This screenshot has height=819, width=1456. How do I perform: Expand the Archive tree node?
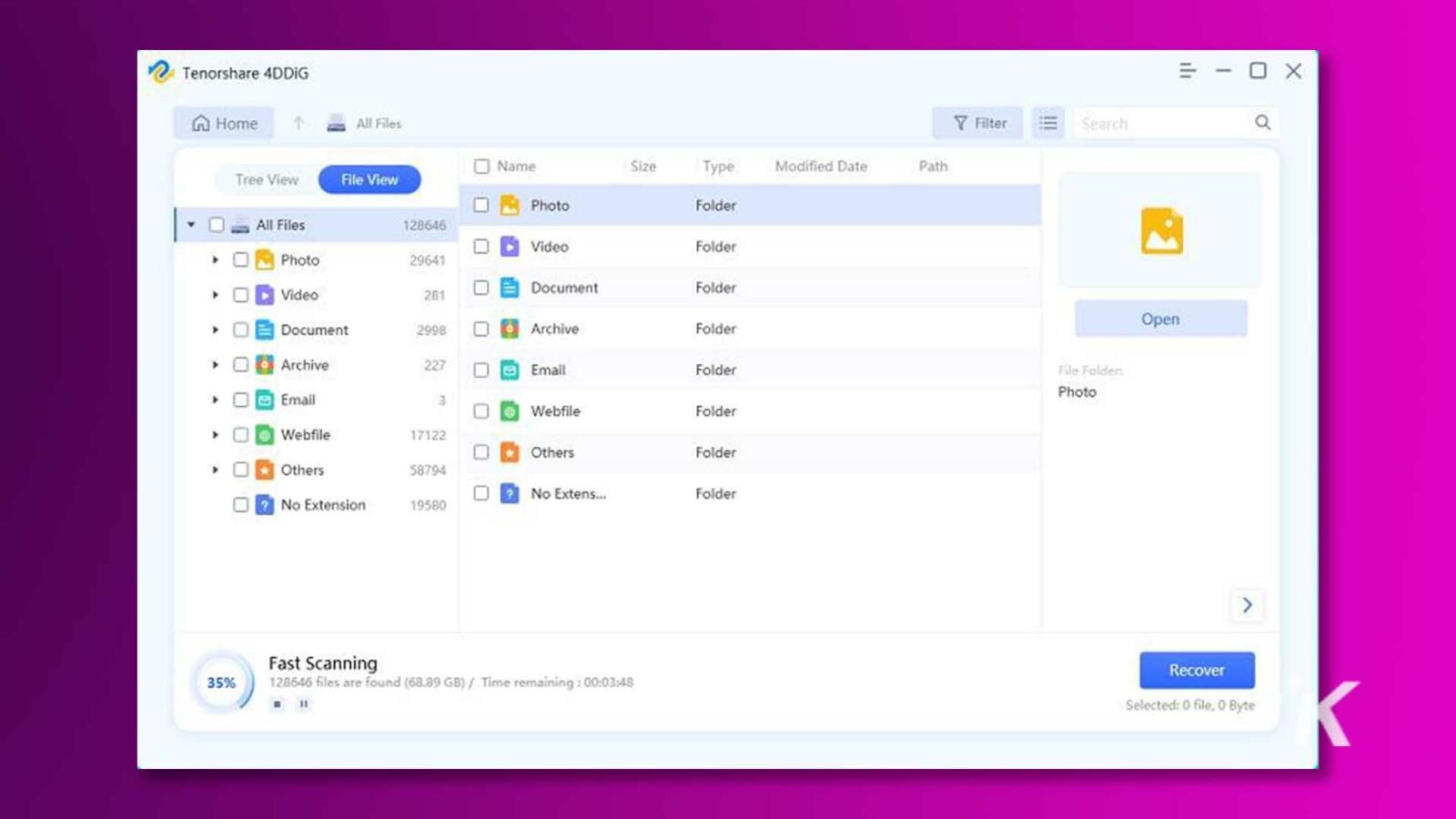pyautogui.click(x=216, y=365)
